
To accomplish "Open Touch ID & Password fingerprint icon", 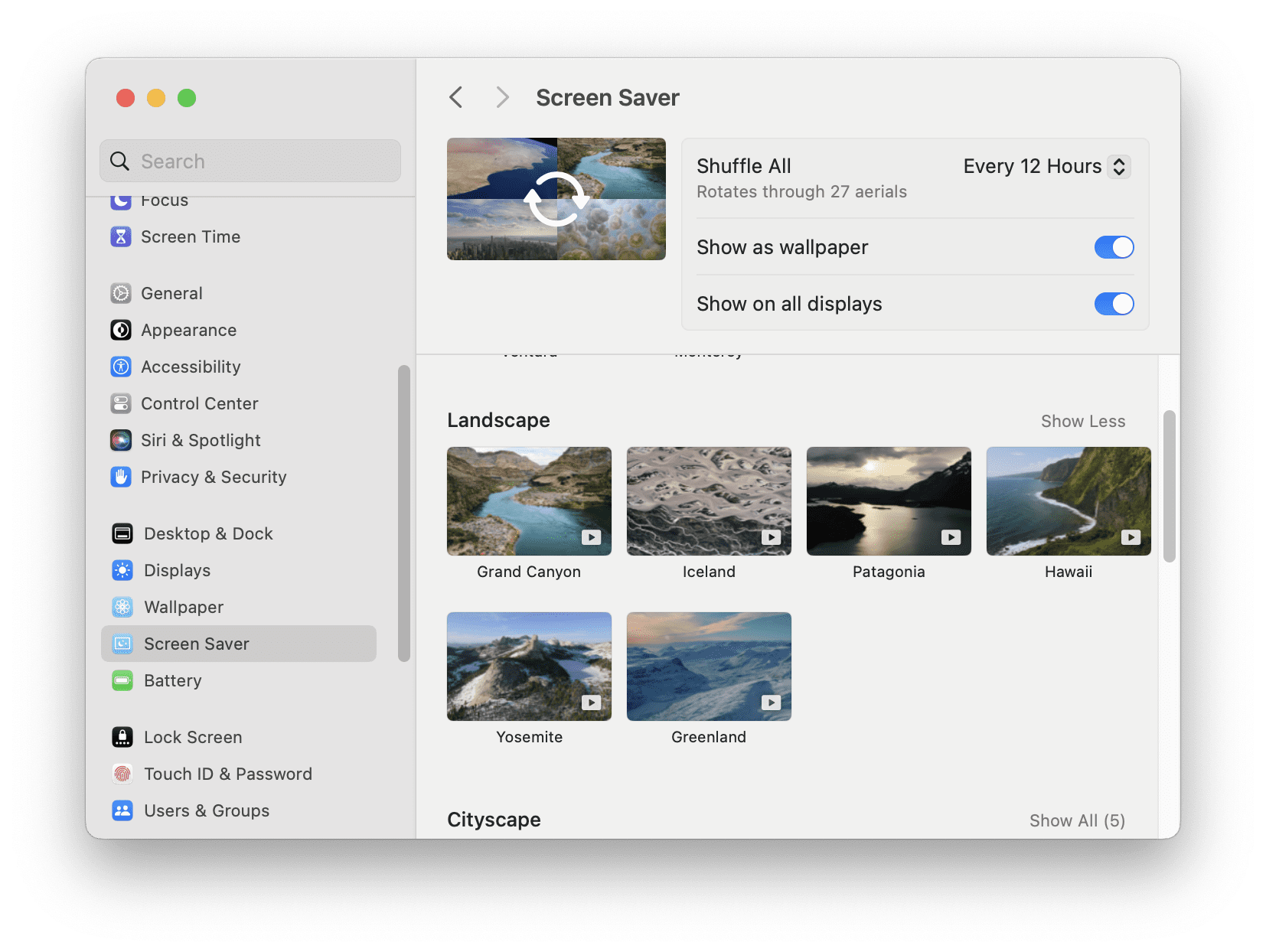I will coord(122,774).
